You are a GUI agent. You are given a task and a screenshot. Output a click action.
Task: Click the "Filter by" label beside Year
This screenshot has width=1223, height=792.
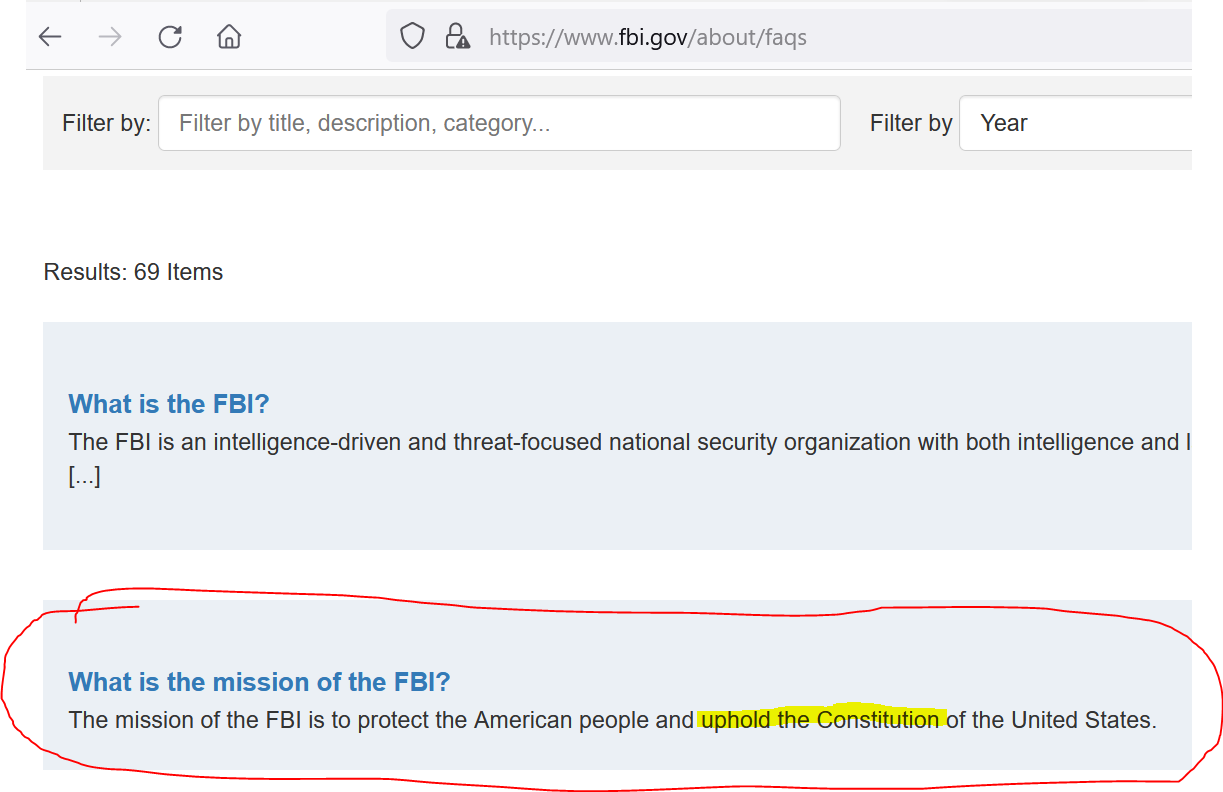coord(911,123)
